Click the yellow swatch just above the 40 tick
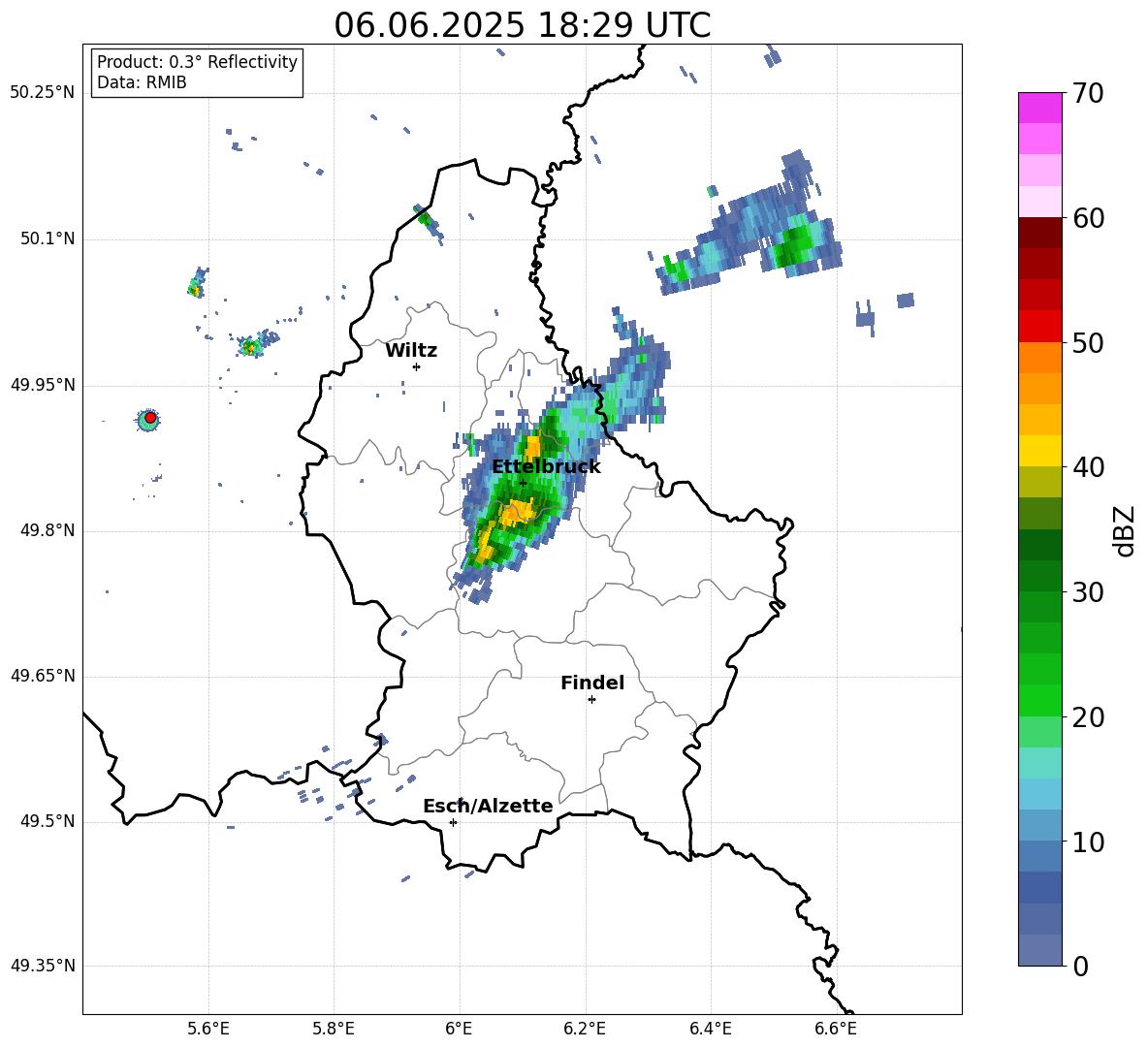Image resolution: width=1148 pixels, height=1048 pixels. click(1039, 451)
